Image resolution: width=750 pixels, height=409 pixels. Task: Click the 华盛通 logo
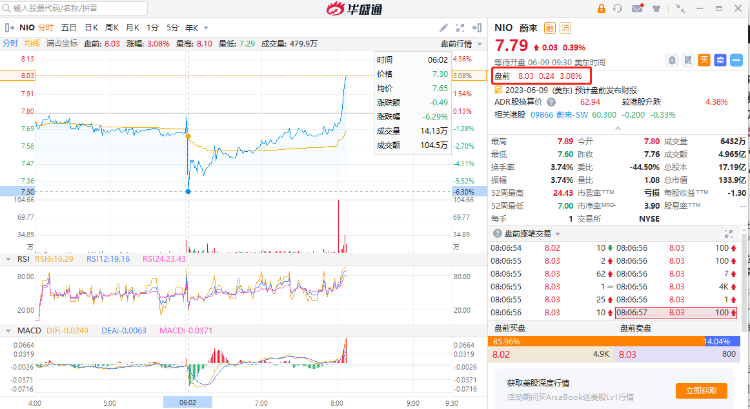coord(354,9)
